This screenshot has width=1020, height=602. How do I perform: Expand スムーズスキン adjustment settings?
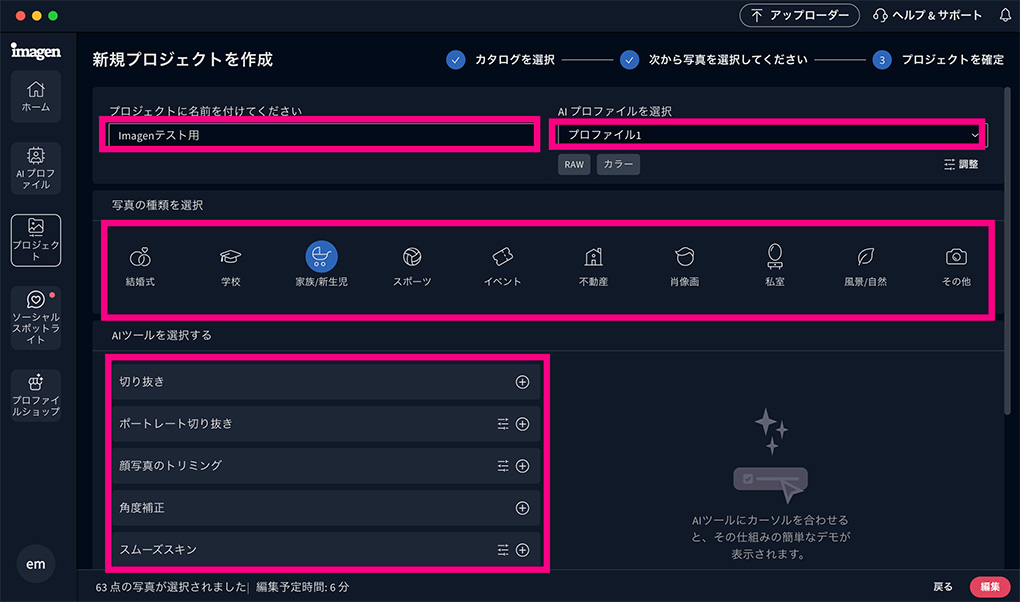coord(503,550)
